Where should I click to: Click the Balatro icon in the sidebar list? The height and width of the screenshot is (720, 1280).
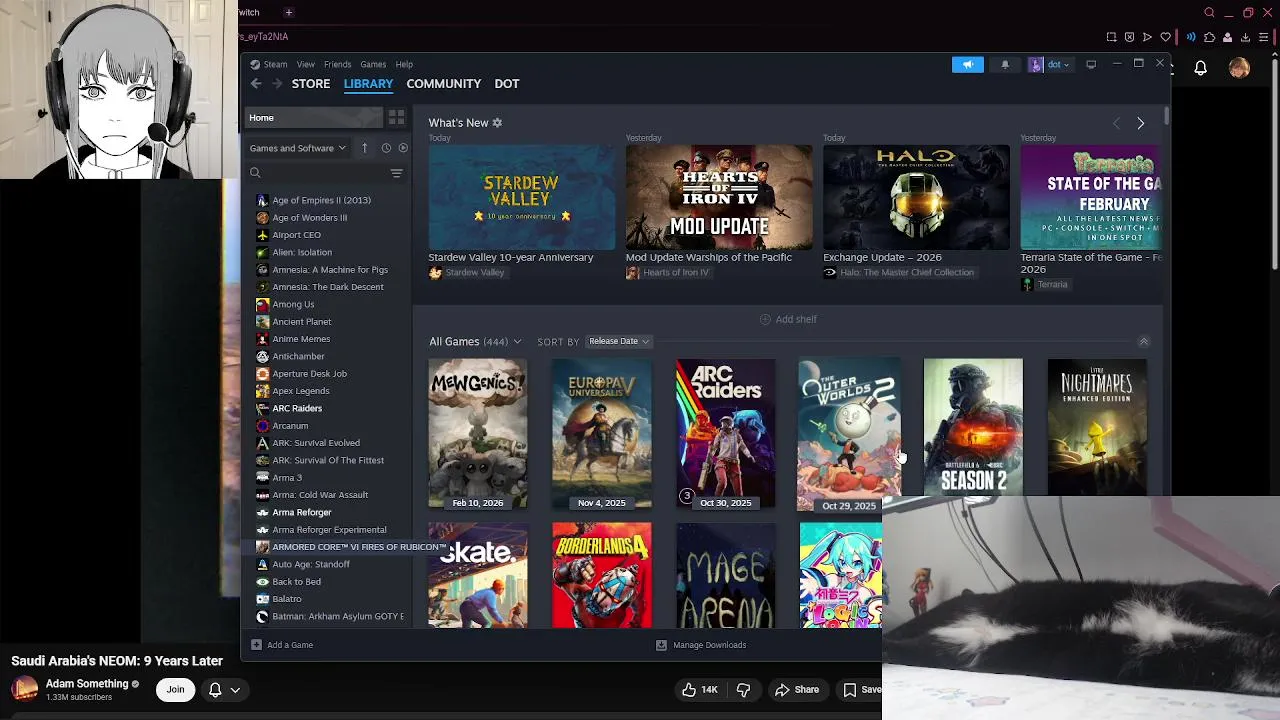[262, 599]
